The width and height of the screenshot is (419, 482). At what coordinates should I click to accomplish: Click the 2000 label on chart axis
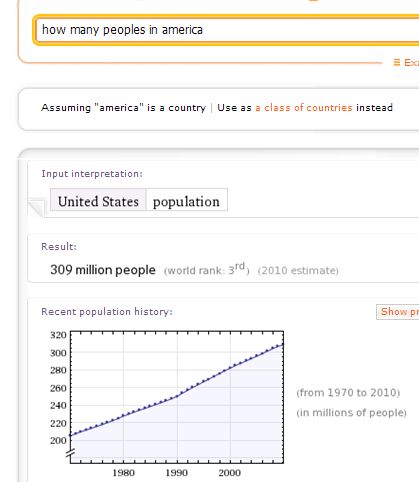click(x=230, y=473)
